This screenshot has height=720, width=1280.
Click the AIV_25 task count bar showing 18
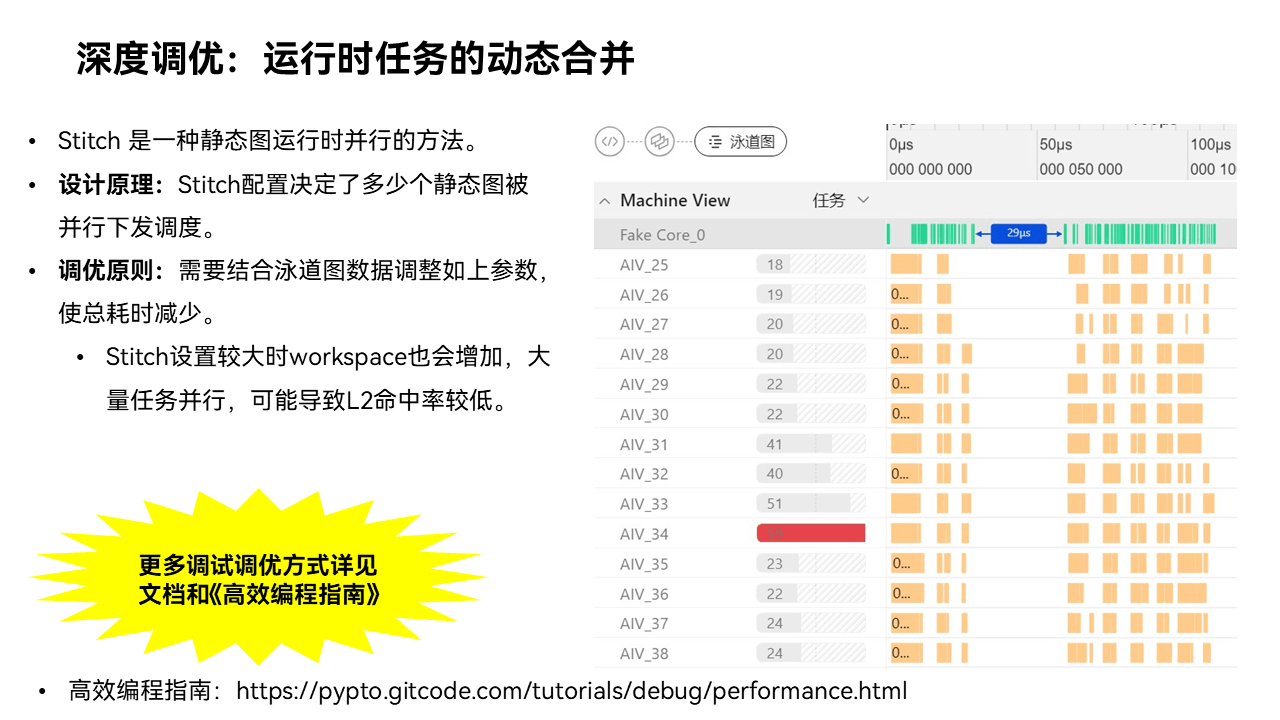[811, 264]
